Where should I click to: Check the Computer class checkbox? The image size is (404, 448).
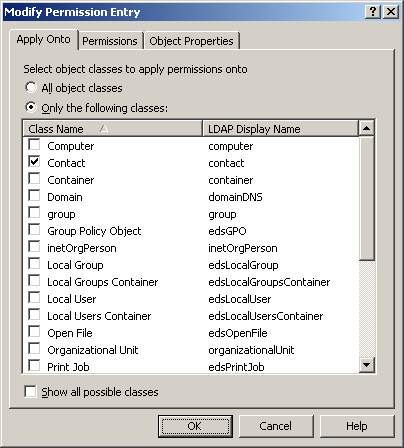(x=34, y=145)
